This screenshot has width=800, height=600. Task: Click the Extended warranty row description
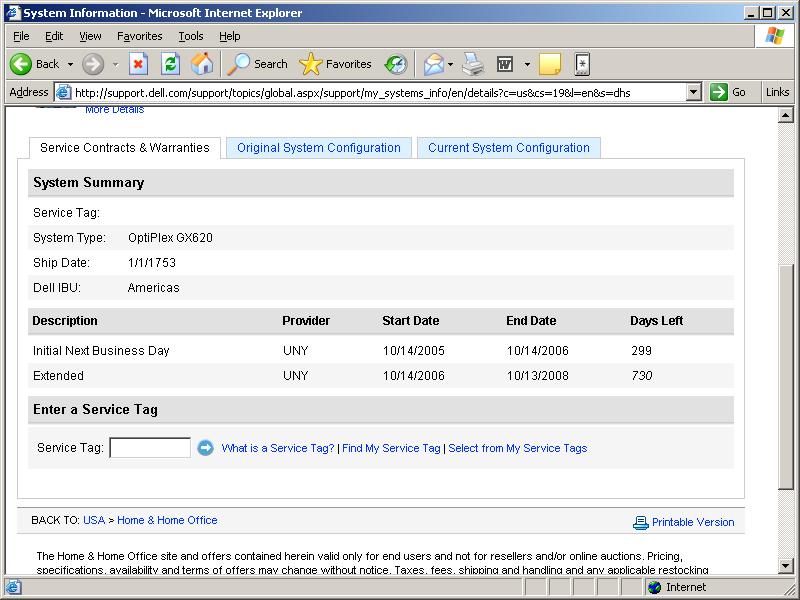(x=58, y=376)
